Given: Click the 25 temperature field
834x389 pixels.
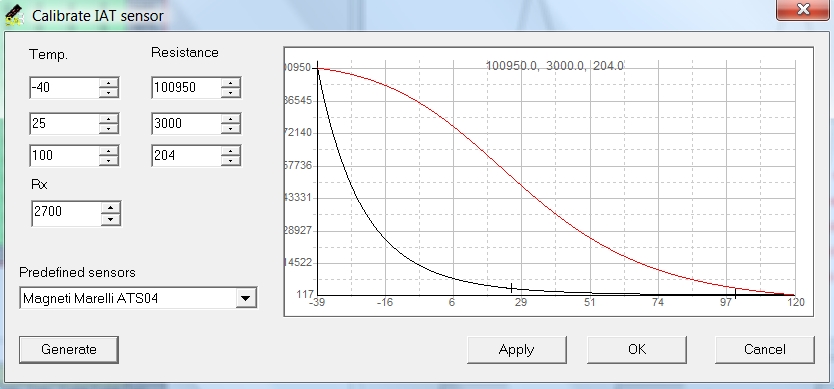Looking at the screenshot, I should (64, 123).
